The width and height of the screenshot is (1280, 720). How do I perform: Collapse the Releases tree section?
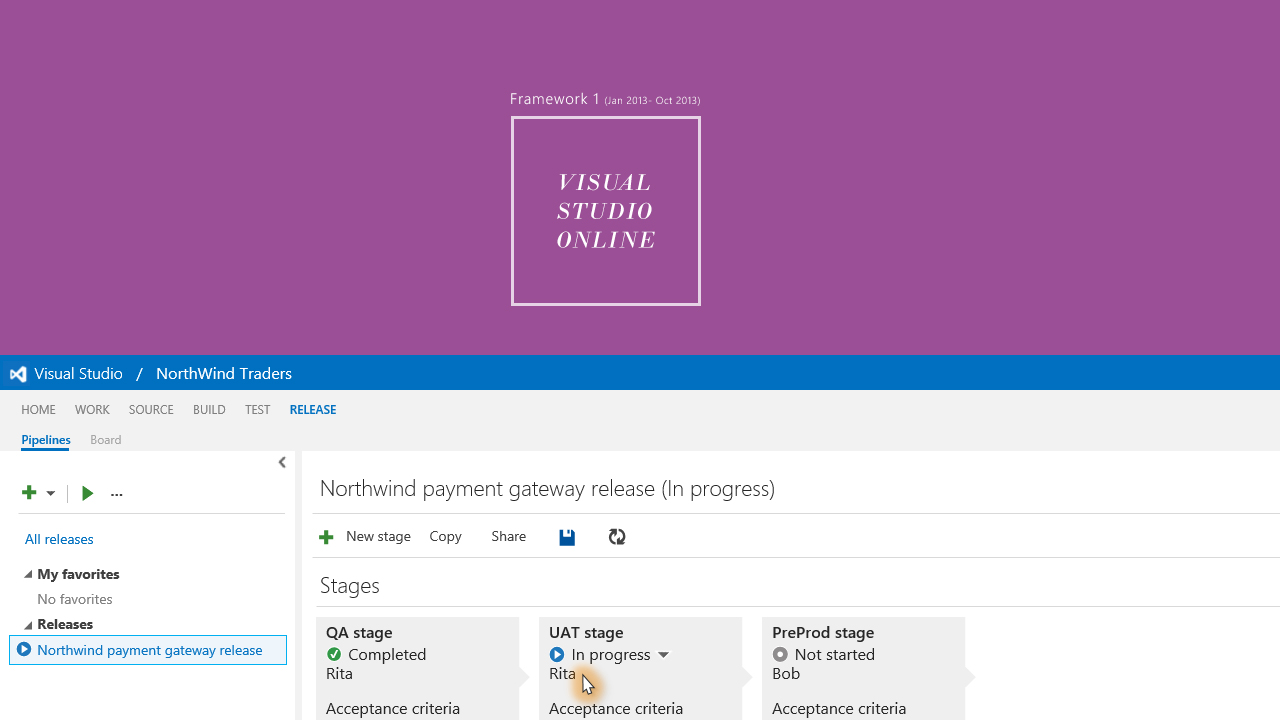(x=28, y=624)
